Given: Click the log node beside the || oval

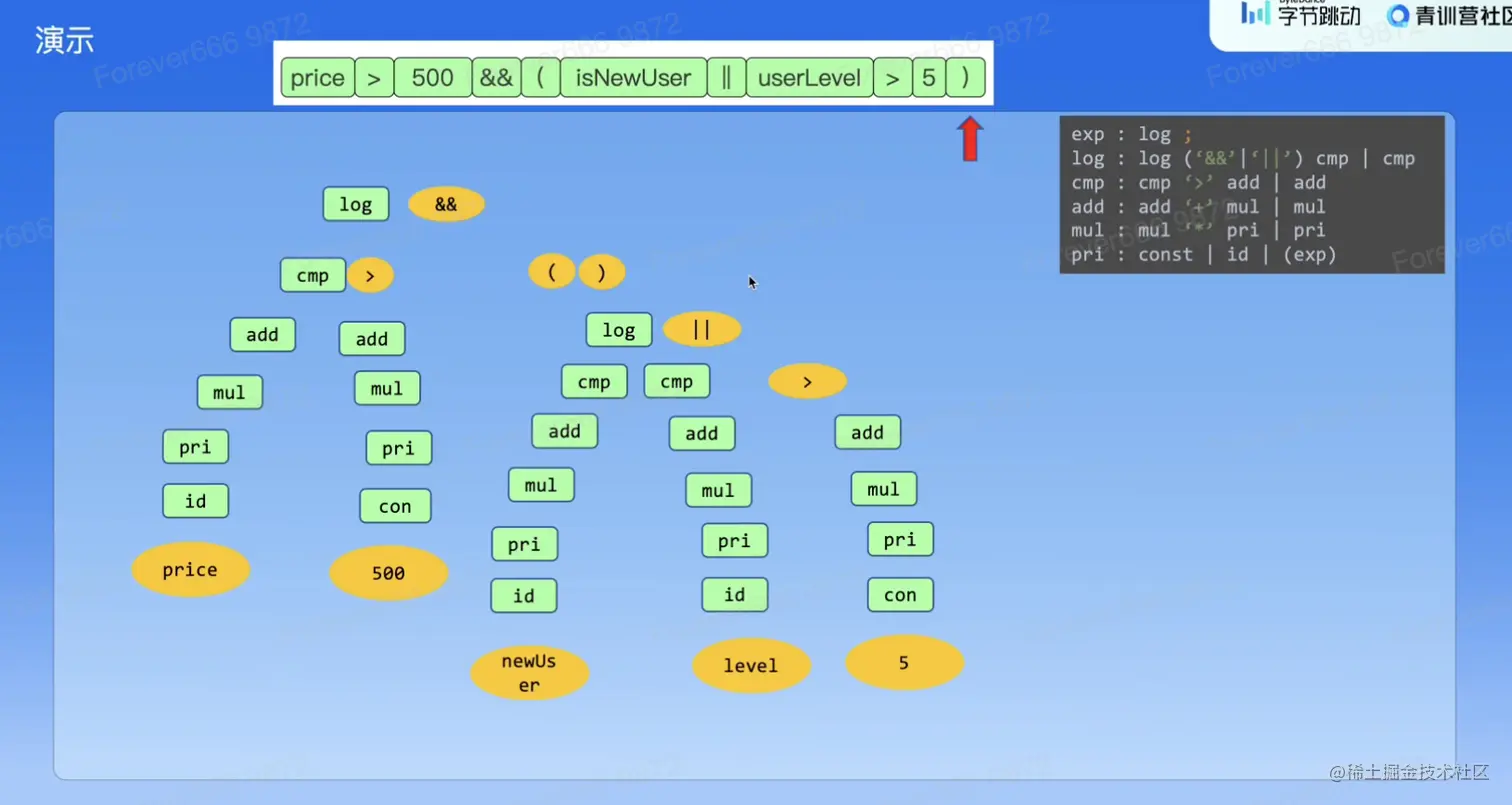Looking at the screenshot, I should click(x=619, y=330).
